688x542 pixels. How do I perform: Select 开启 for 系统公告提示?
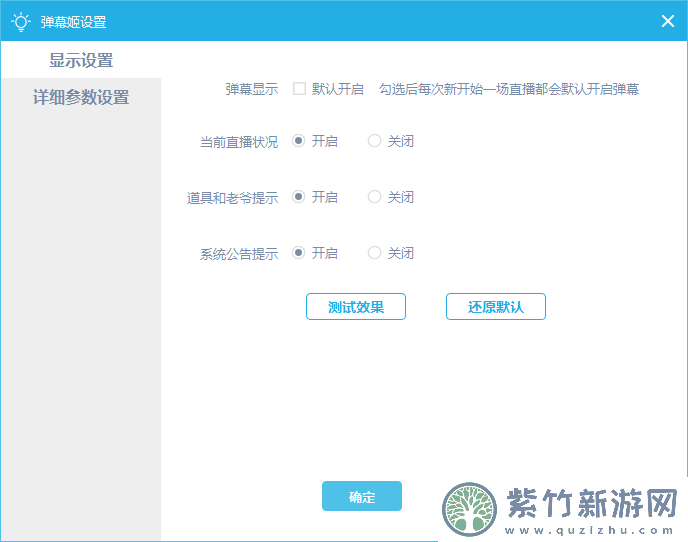298,253
